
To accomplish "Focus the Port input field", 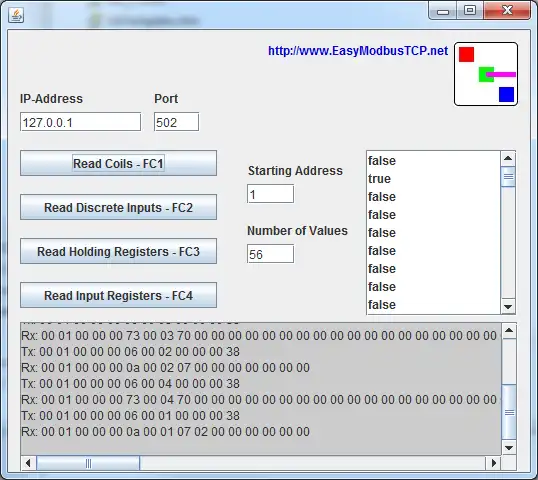I will point(176,122).
